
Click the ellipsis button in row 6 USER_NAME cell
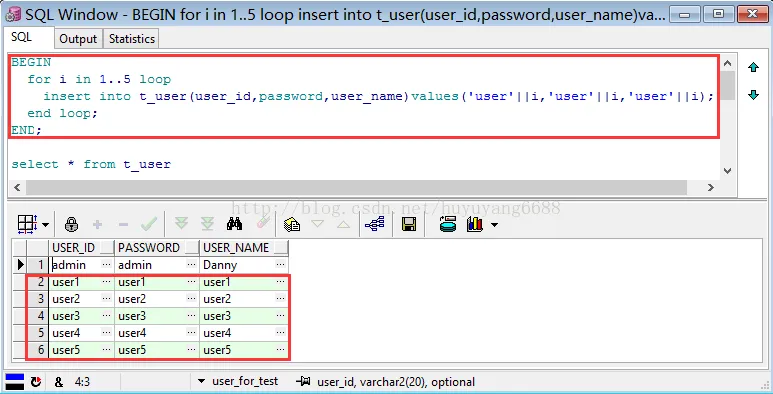coord(281,350)
